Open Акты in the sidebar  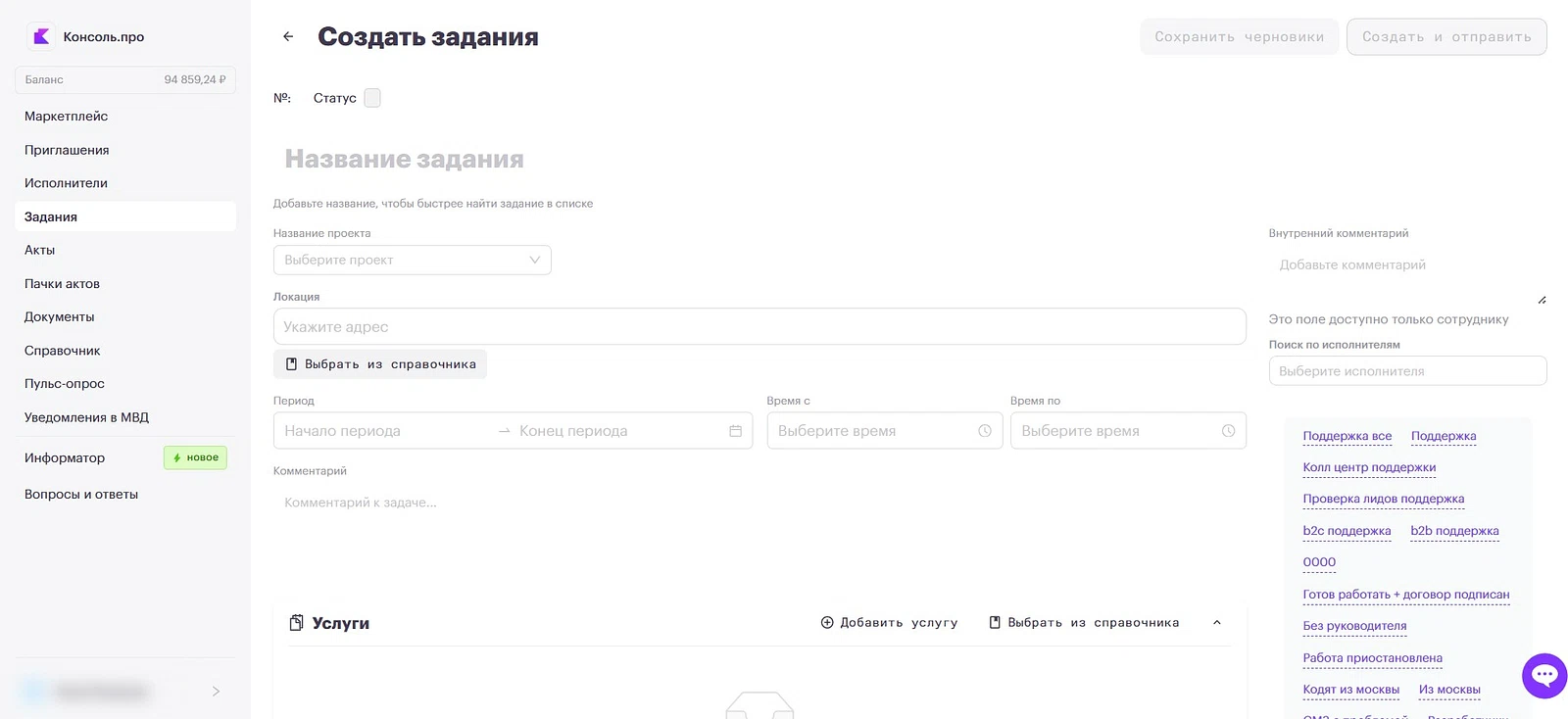point(125,250)
